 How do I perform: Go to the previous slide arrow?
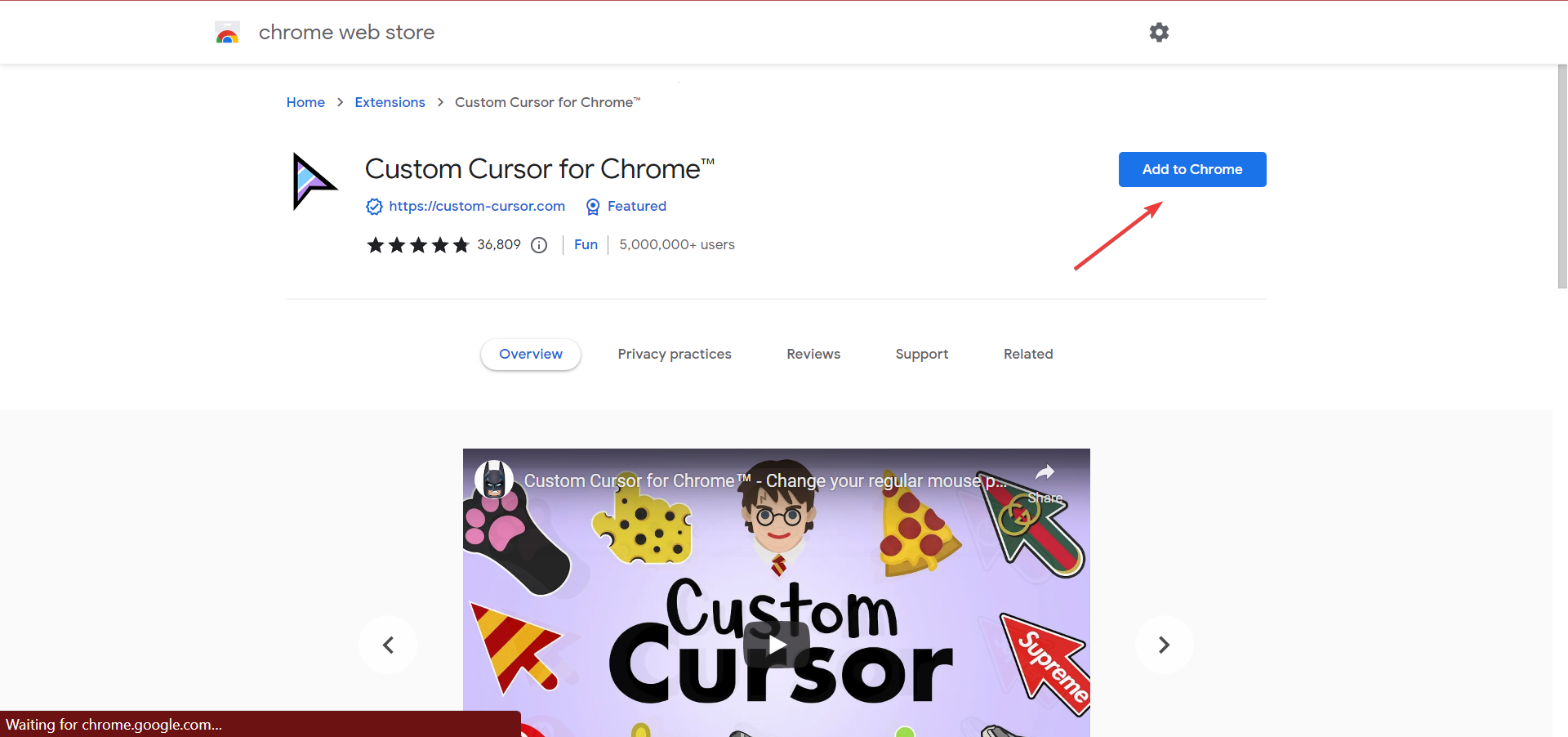coord(388,645)
